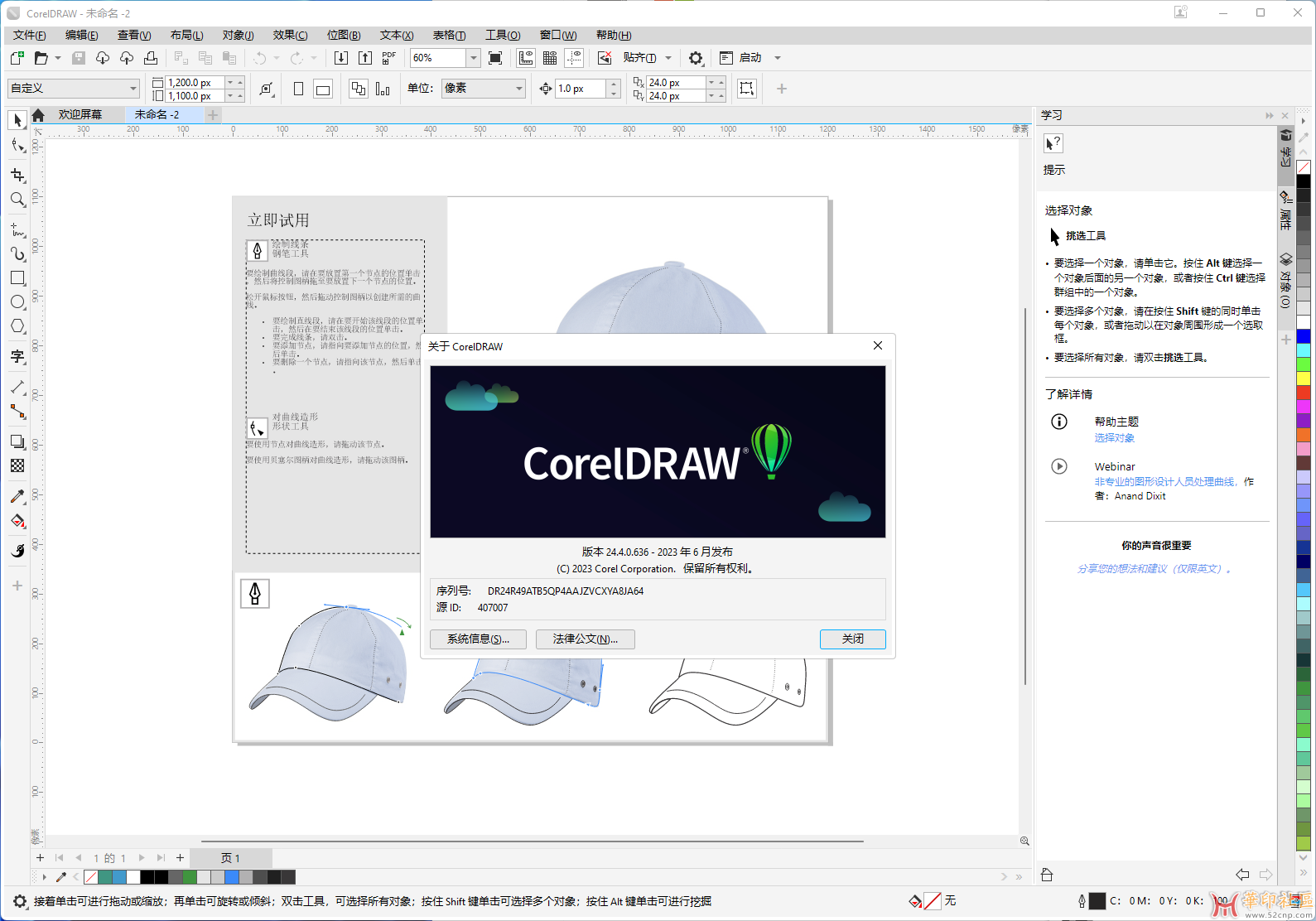This screenshot has height=921, width=1316.
Task: Click the horizontal canvas scrollbar
Action: pyautogui.click(x=533, y=841)
